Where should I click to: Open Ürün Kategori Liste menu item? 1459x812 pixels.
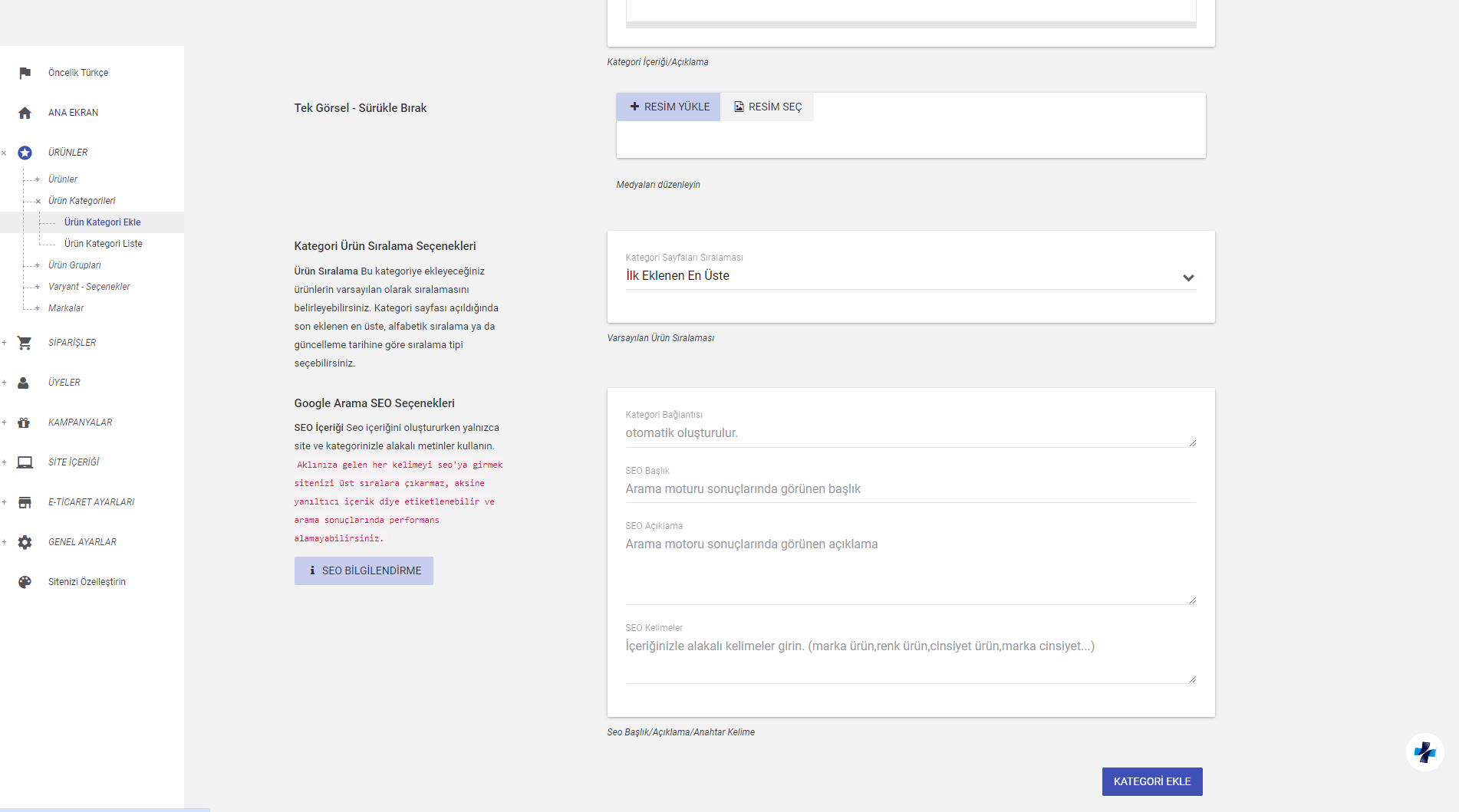coord(103,244)
